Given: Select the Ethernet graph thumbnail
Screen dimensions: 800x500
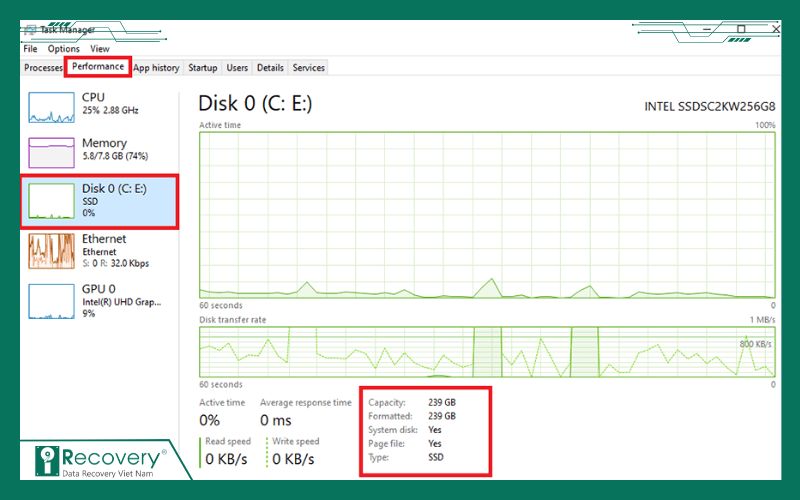Looking at the screenshot, I should (51, 250).
